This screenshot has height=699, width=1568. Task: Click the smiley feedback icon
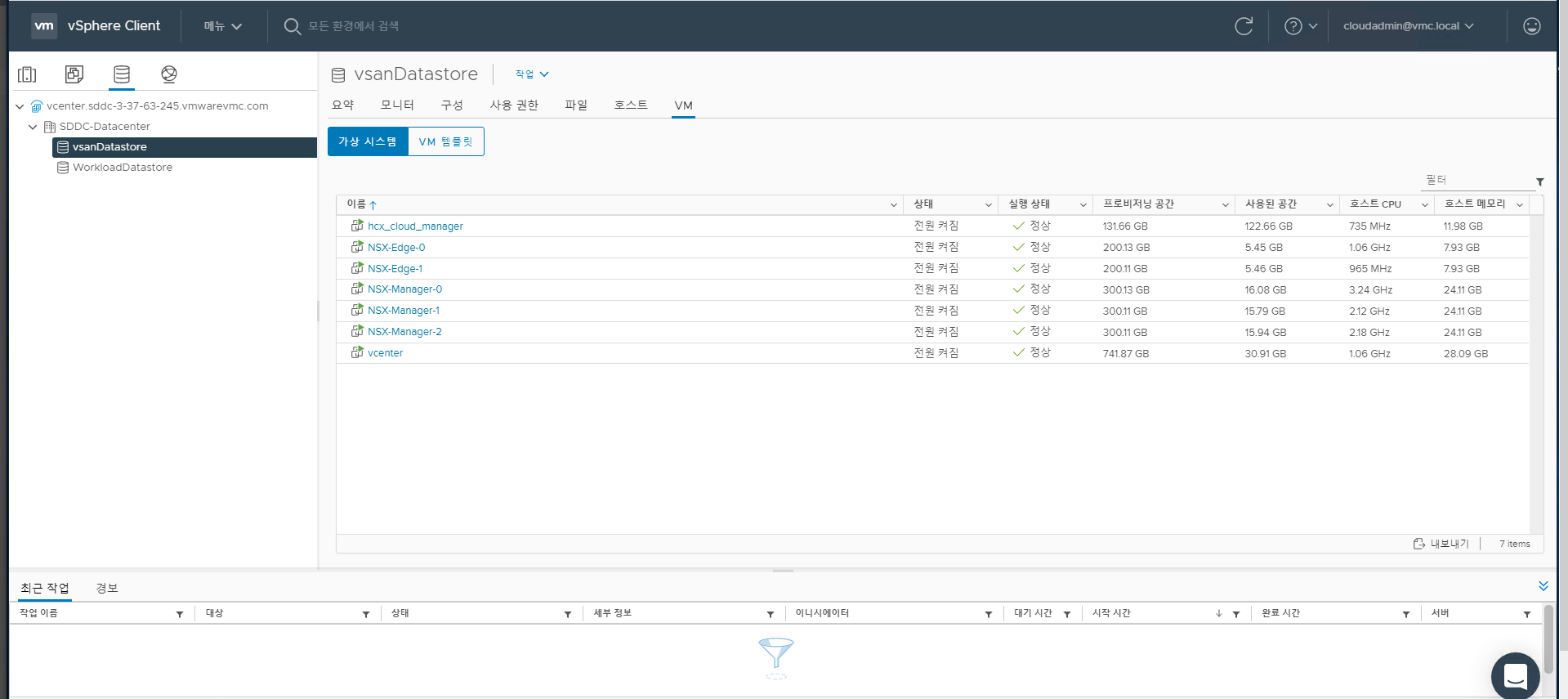(1532, 26)
